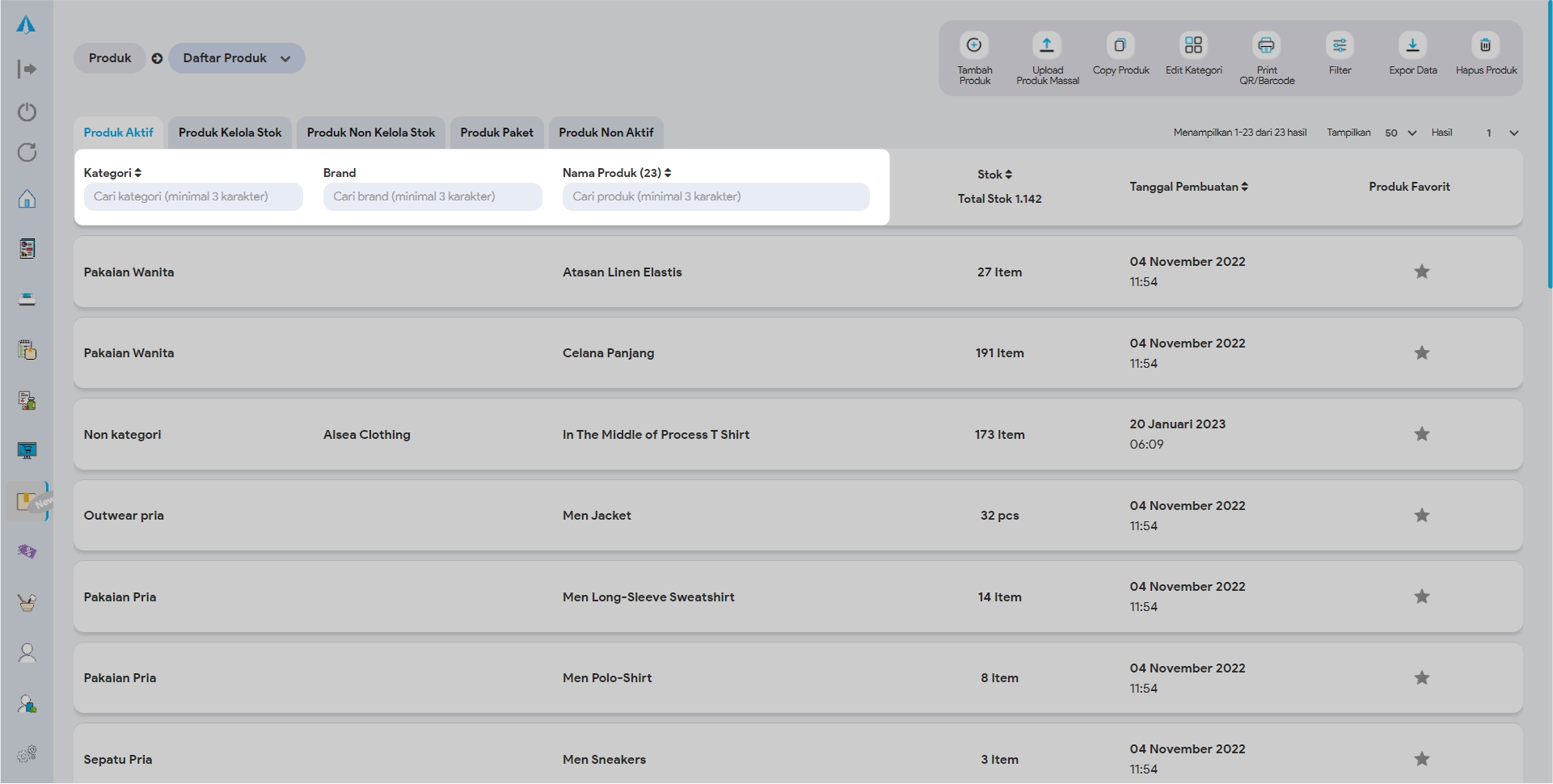1553x784 pixels.
Task: Open the Tampilkan 50 rows dropdown
Action: [1400, 133]
